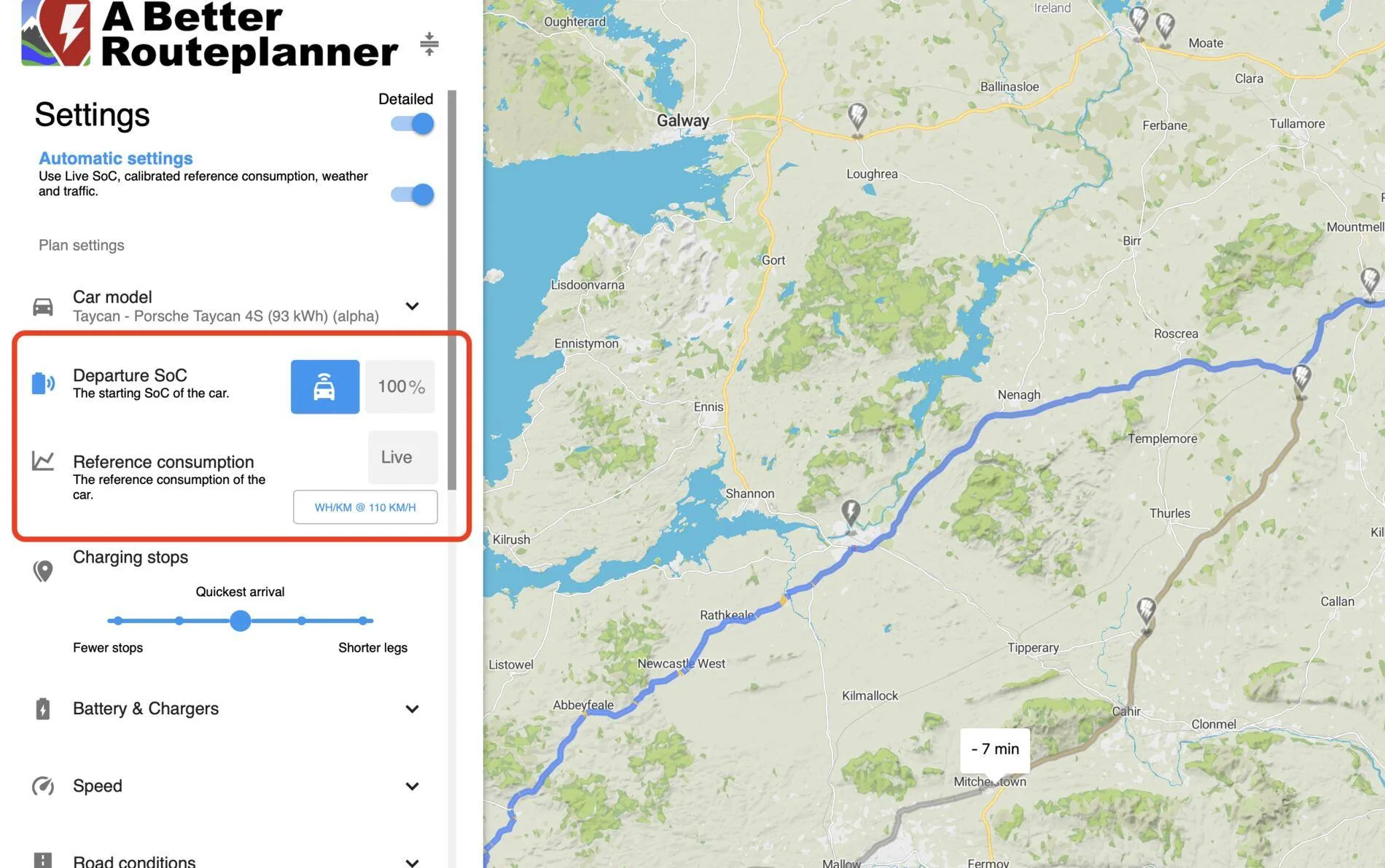Click the car icon beside Car model
1385x868 pixels.
pos(43,306)
